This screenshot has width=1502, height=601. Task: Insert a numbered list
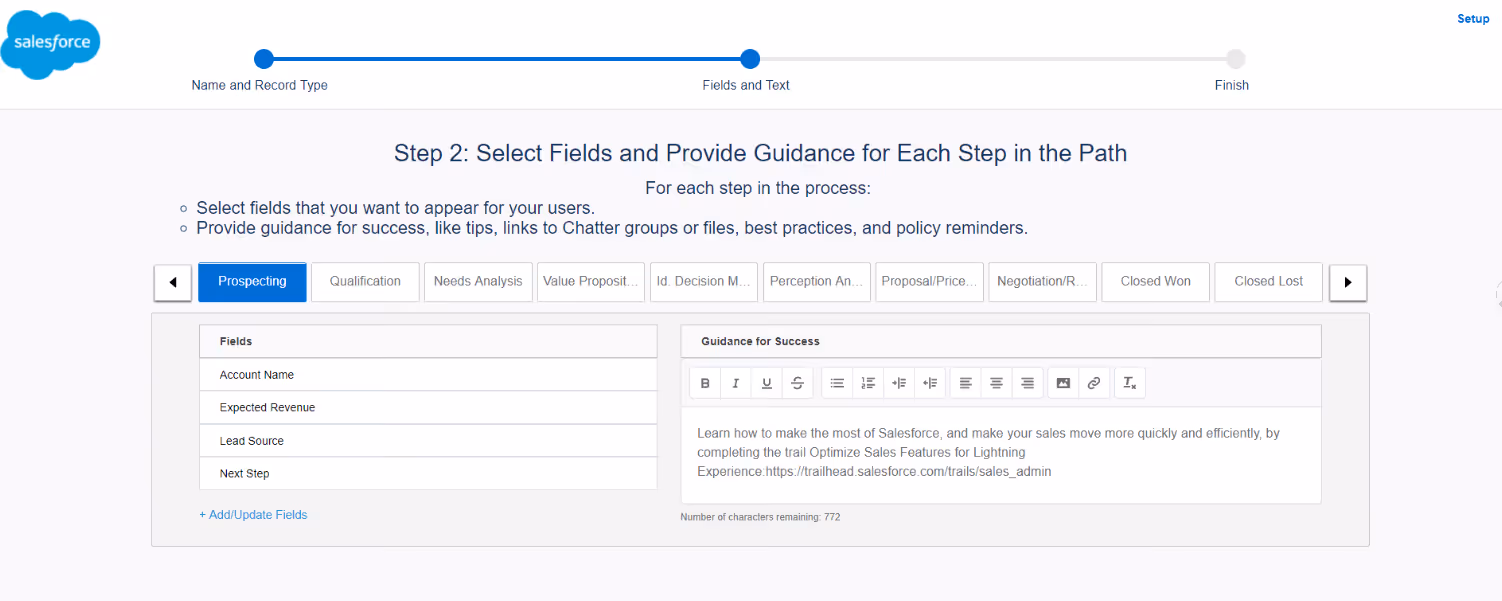(868, 382)
